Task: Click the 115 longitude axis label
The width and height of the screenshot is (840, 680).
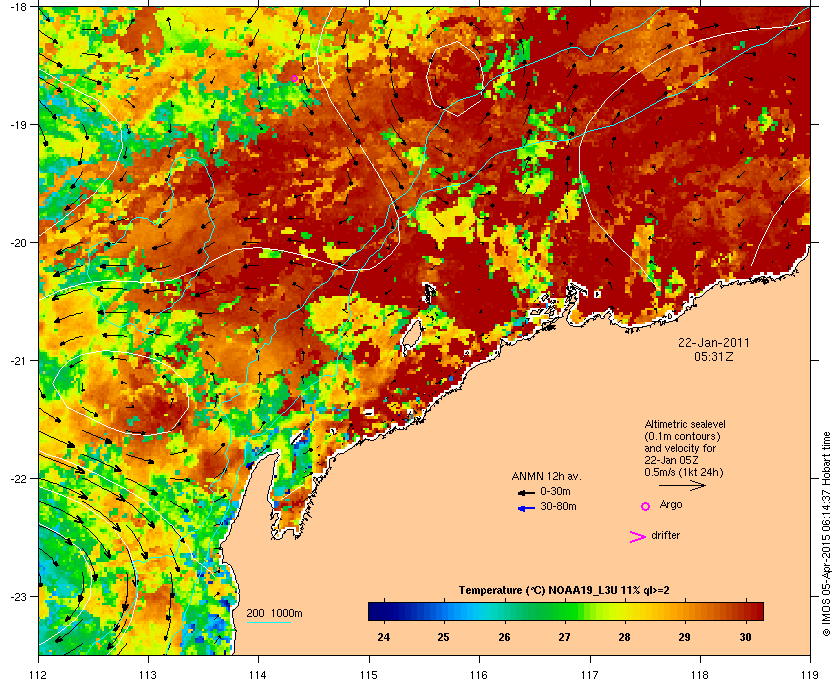Action: 369,675
